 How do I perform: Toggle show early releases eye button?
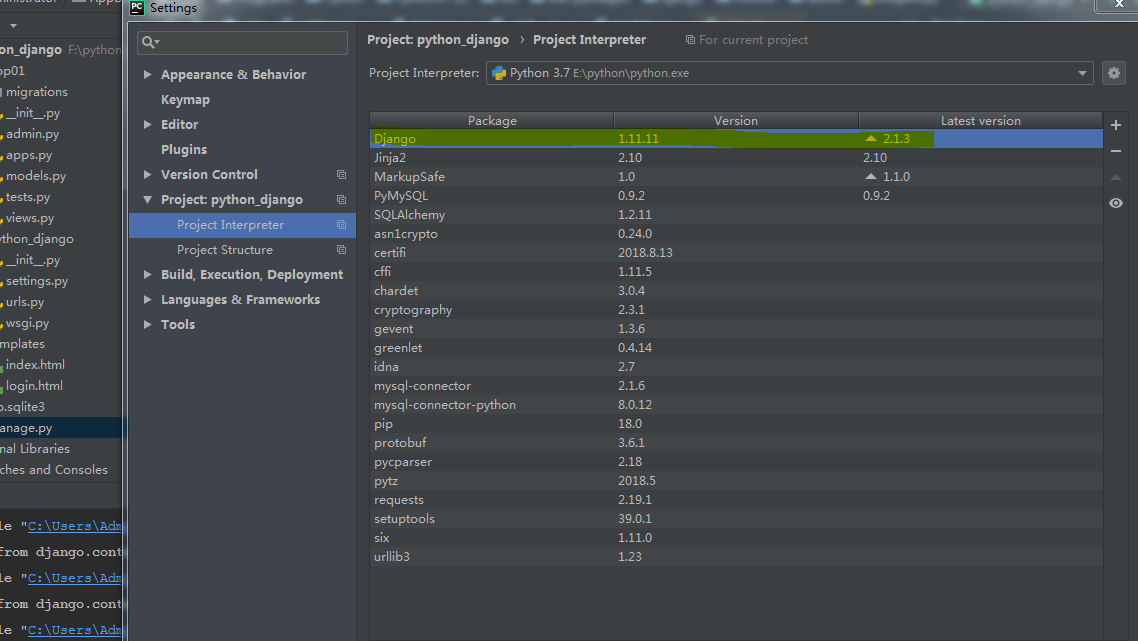click(1116, 203)
